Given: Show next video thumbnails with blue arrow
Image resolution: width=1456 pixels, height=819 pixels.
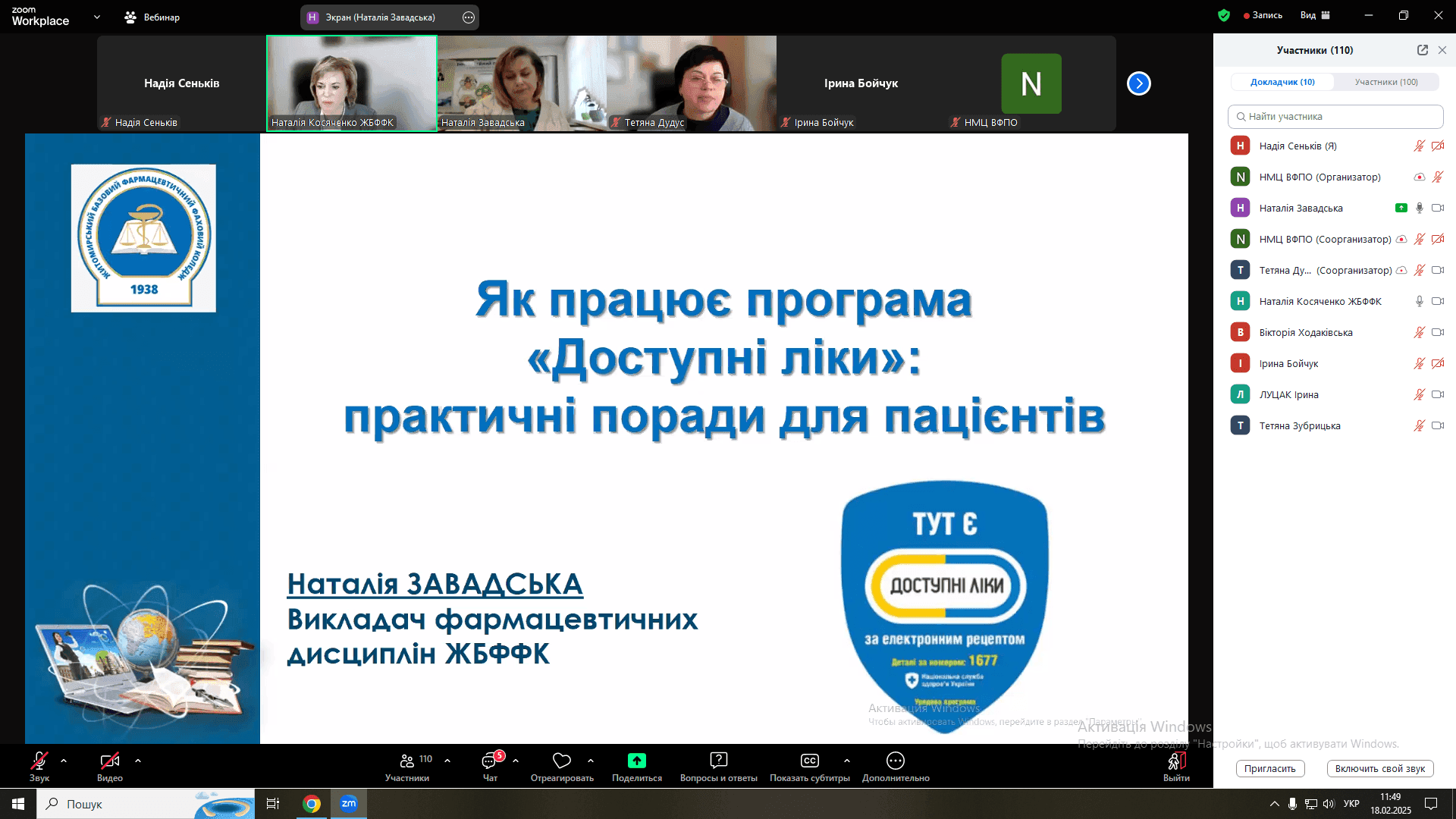Looking at the screenshot, I should [x=1139, y=83].
